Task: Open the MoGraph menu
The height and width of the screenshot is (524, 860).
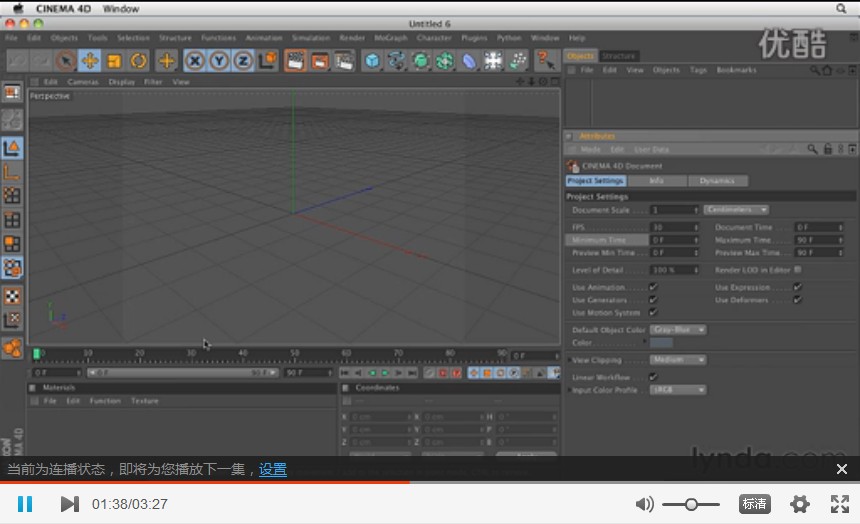Action: coord(391,38)
